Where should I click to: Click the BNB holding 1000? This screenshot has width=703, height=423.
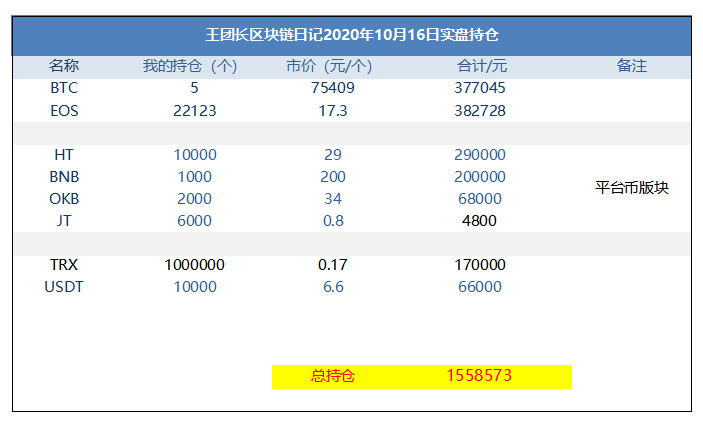[195, 177]
